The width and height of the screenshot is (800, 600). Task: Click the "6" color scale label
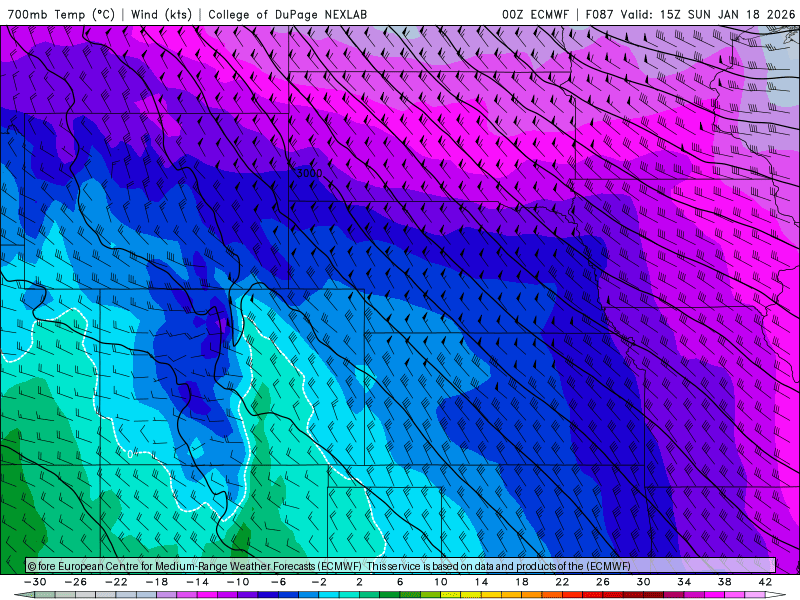pyautogui.click(x=400, y=582)
